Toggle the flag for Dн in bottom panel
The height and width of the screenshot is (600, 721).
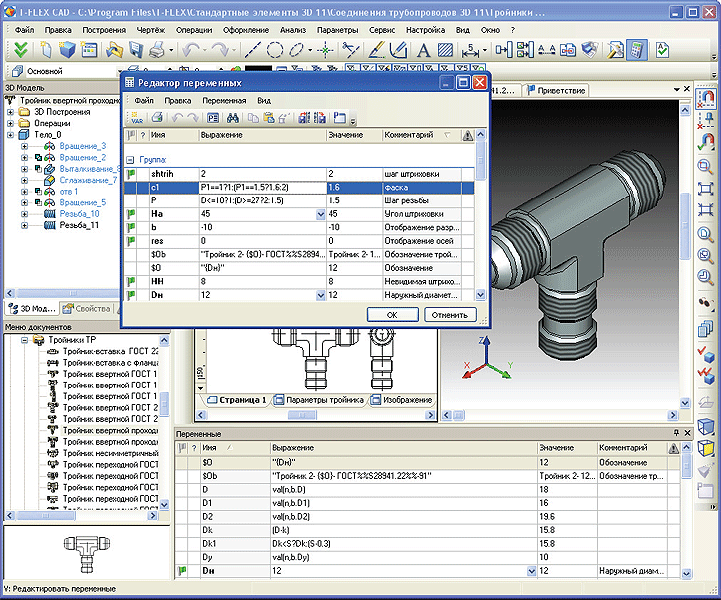(x=182, y=571)
